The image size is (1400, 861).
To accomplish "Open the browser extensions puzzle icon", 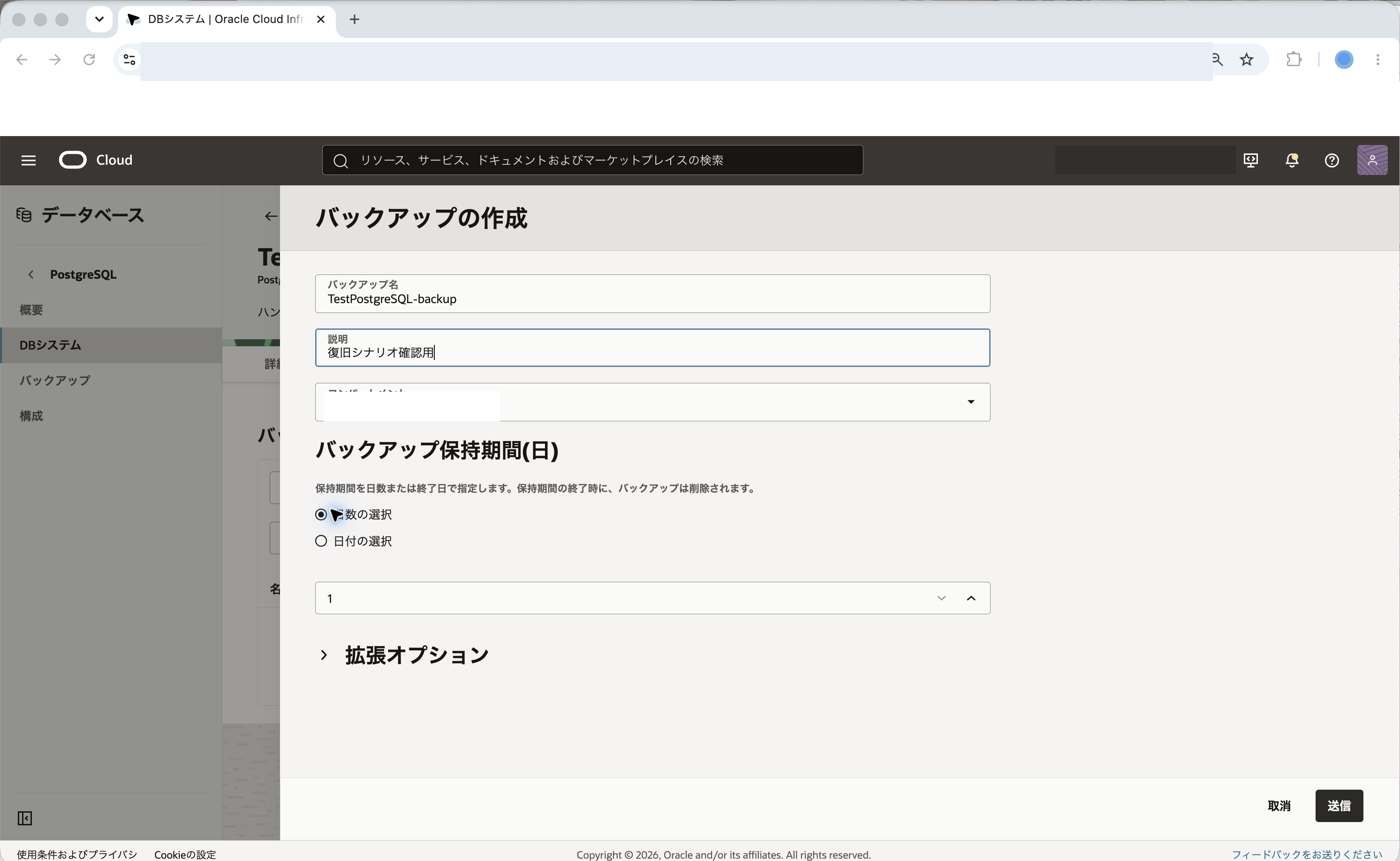I will coord(1294,59).
